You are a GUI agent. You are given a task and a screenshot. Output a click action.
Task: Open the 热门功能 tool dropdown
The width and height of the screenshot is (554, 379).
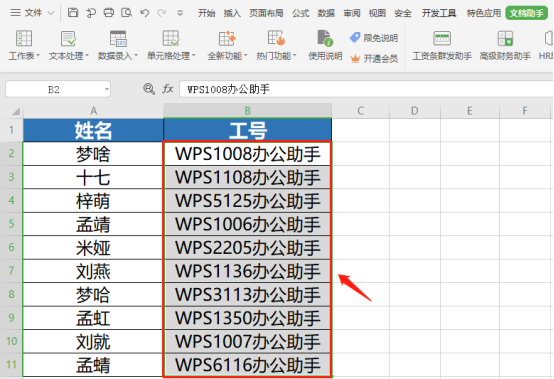point(276,45)
